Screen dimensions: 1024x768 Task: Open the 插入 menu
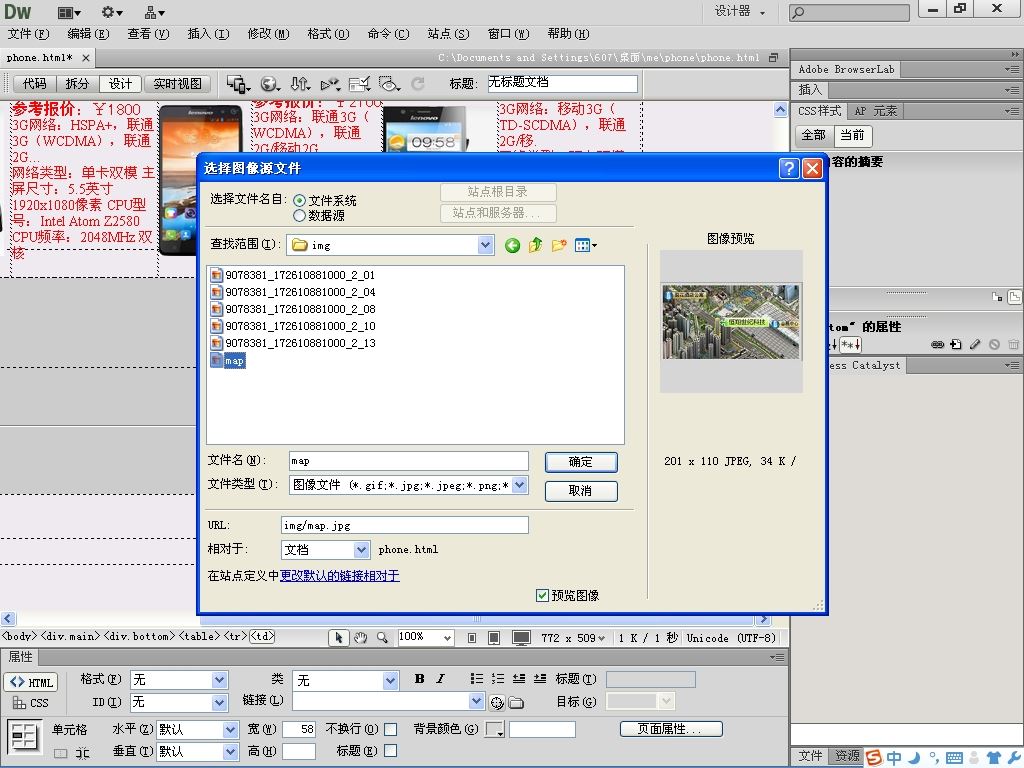pos(208,34)
